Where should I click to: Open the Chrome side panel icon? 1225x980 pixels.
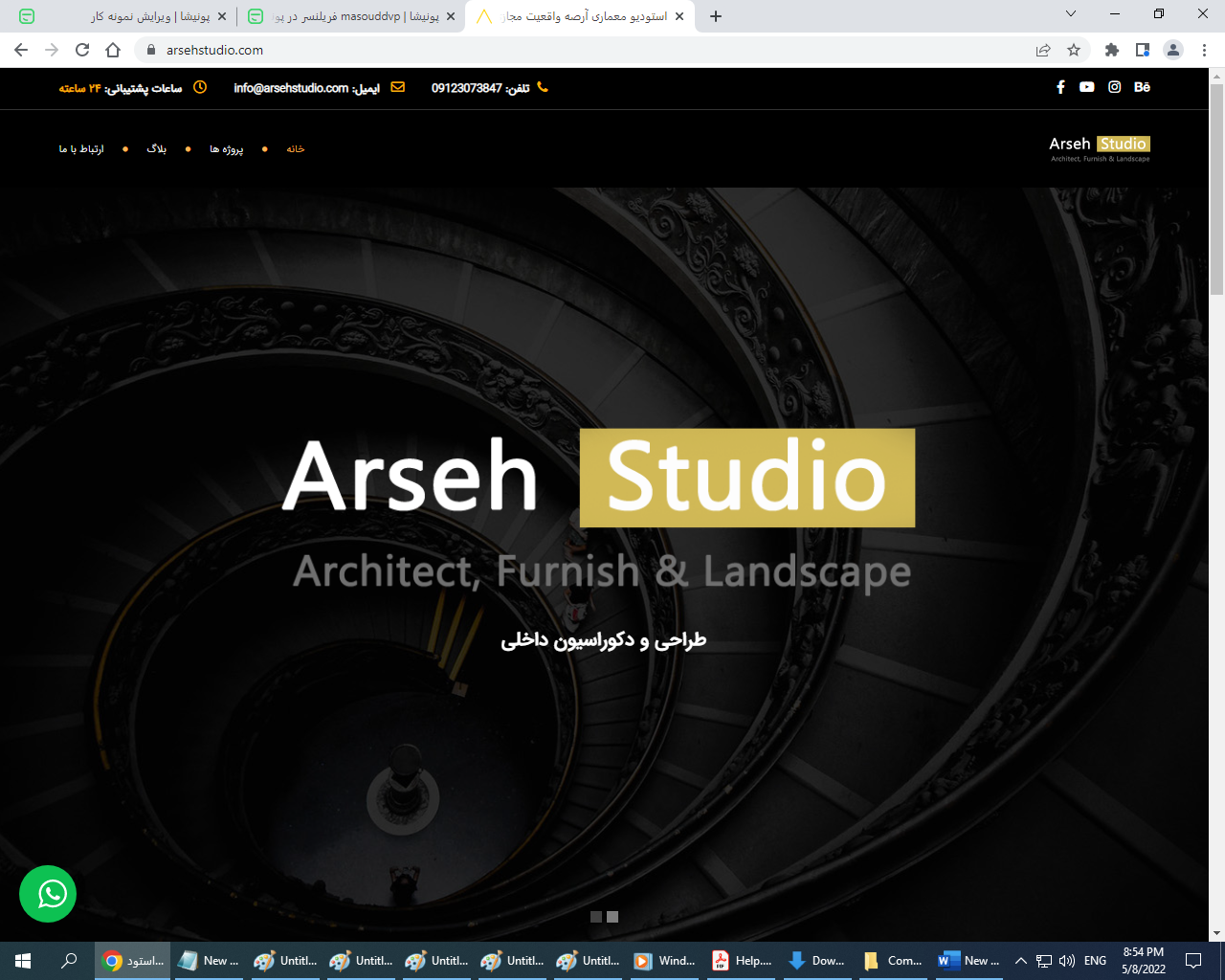[1143, 50]
